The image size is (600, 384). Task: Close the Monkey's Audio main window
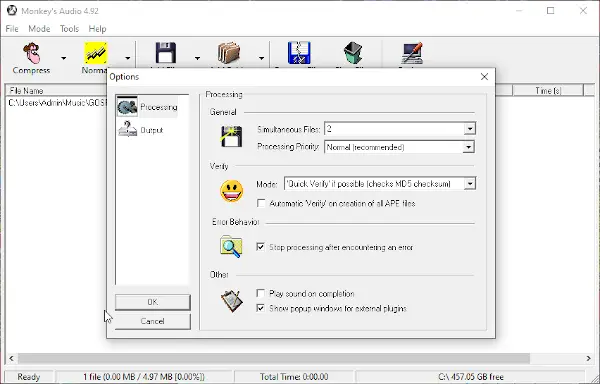tap(583, 11)
